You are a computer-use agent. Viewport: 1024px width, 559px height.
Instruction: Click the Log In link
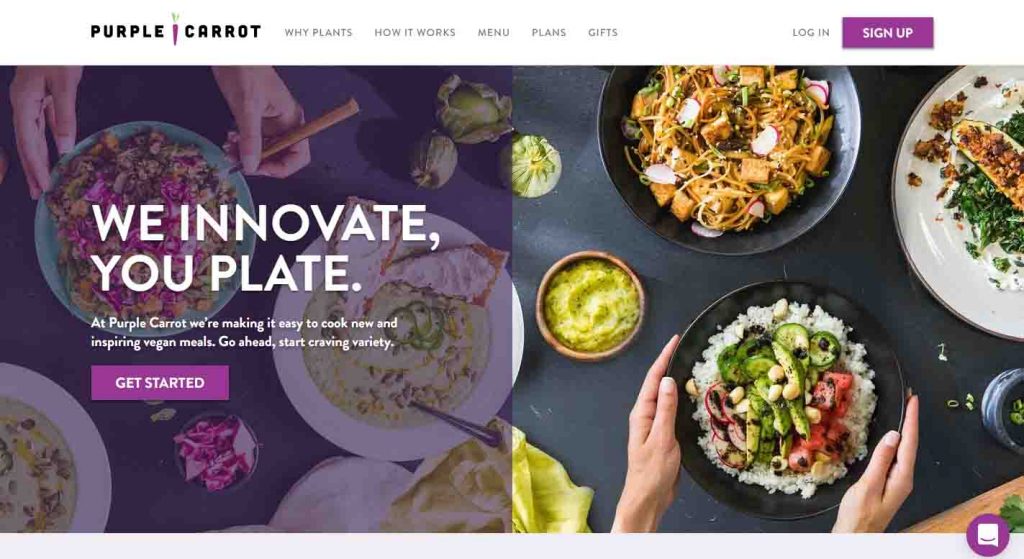(810, 33)
